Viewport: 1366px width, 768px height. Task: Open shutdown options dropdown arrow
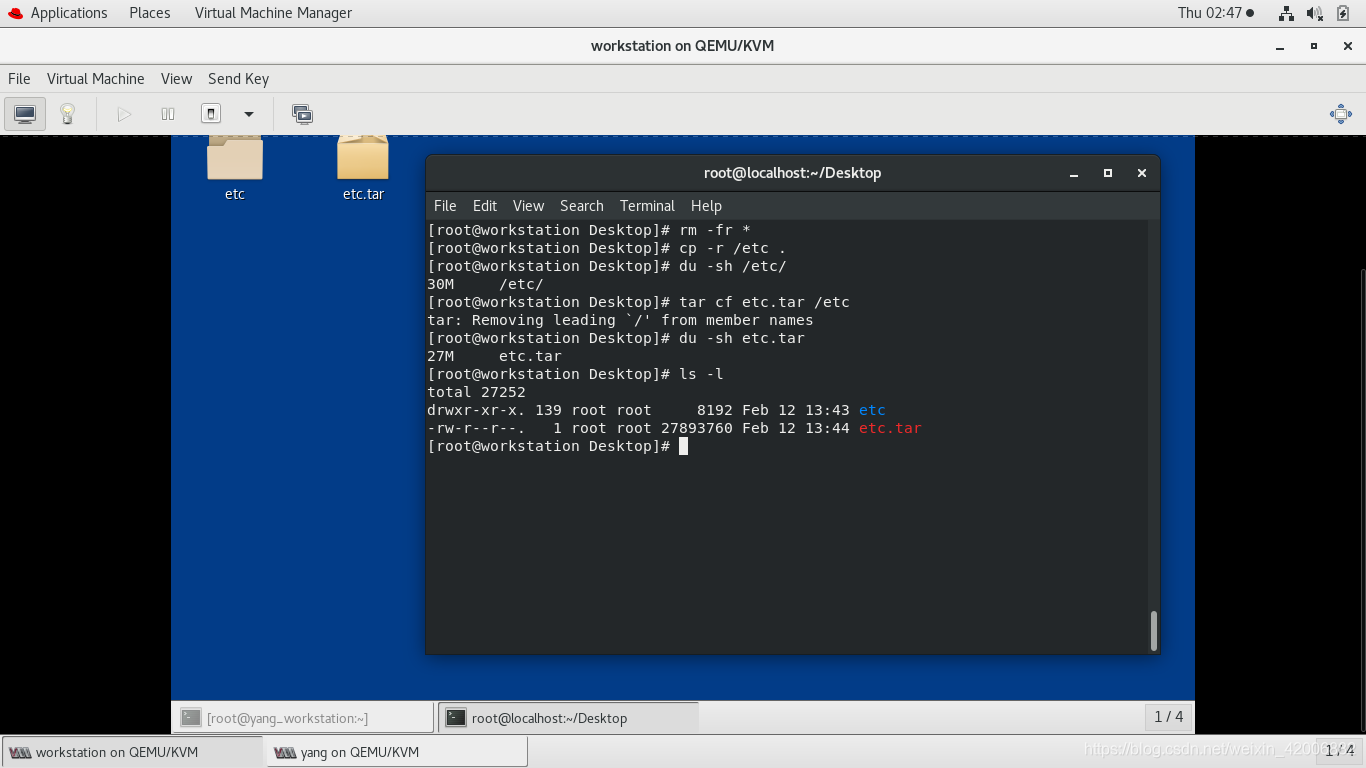[249, 114]
